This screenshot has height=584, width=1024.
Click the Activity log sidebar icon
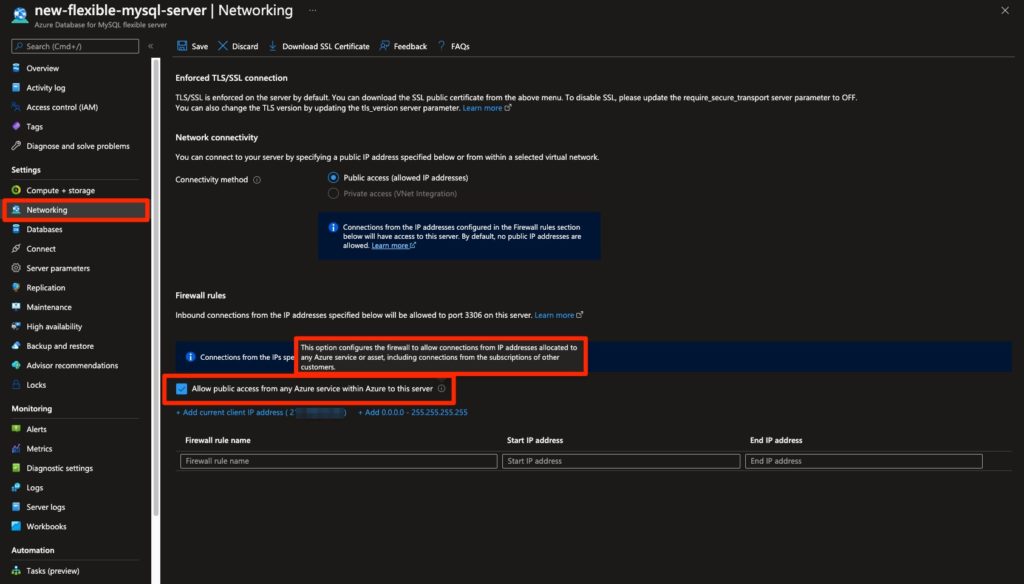pyautogui.click(x=16, y=88)
